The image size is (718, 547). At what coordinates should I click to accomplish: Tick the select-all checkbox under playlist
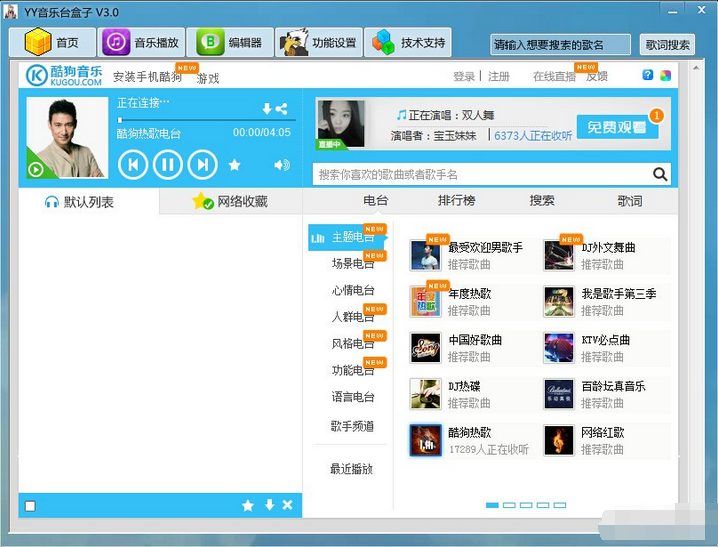coord(30,506)
